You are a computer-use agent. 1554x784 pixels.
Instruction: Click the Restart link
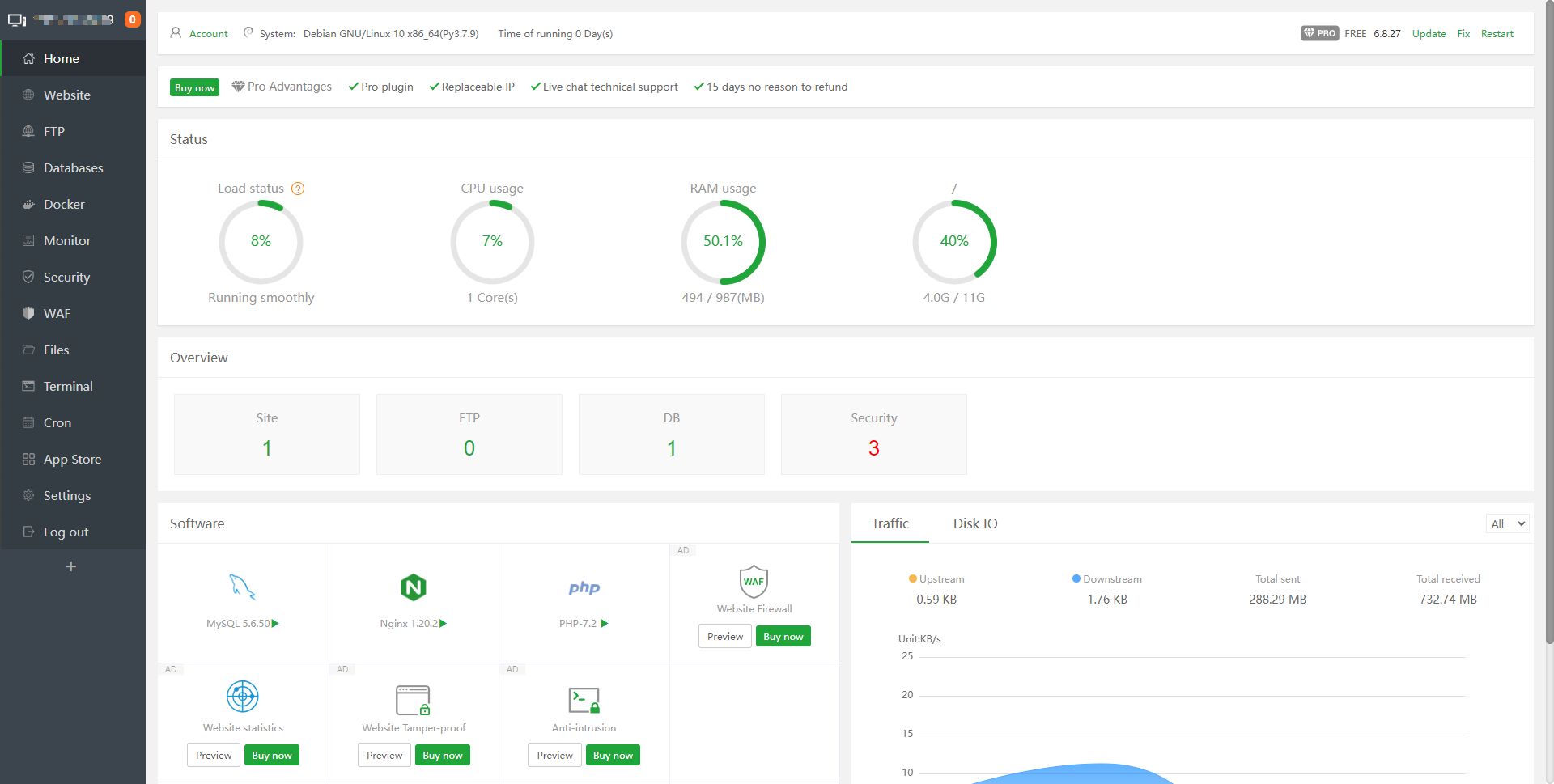(x=1497, y=34)
